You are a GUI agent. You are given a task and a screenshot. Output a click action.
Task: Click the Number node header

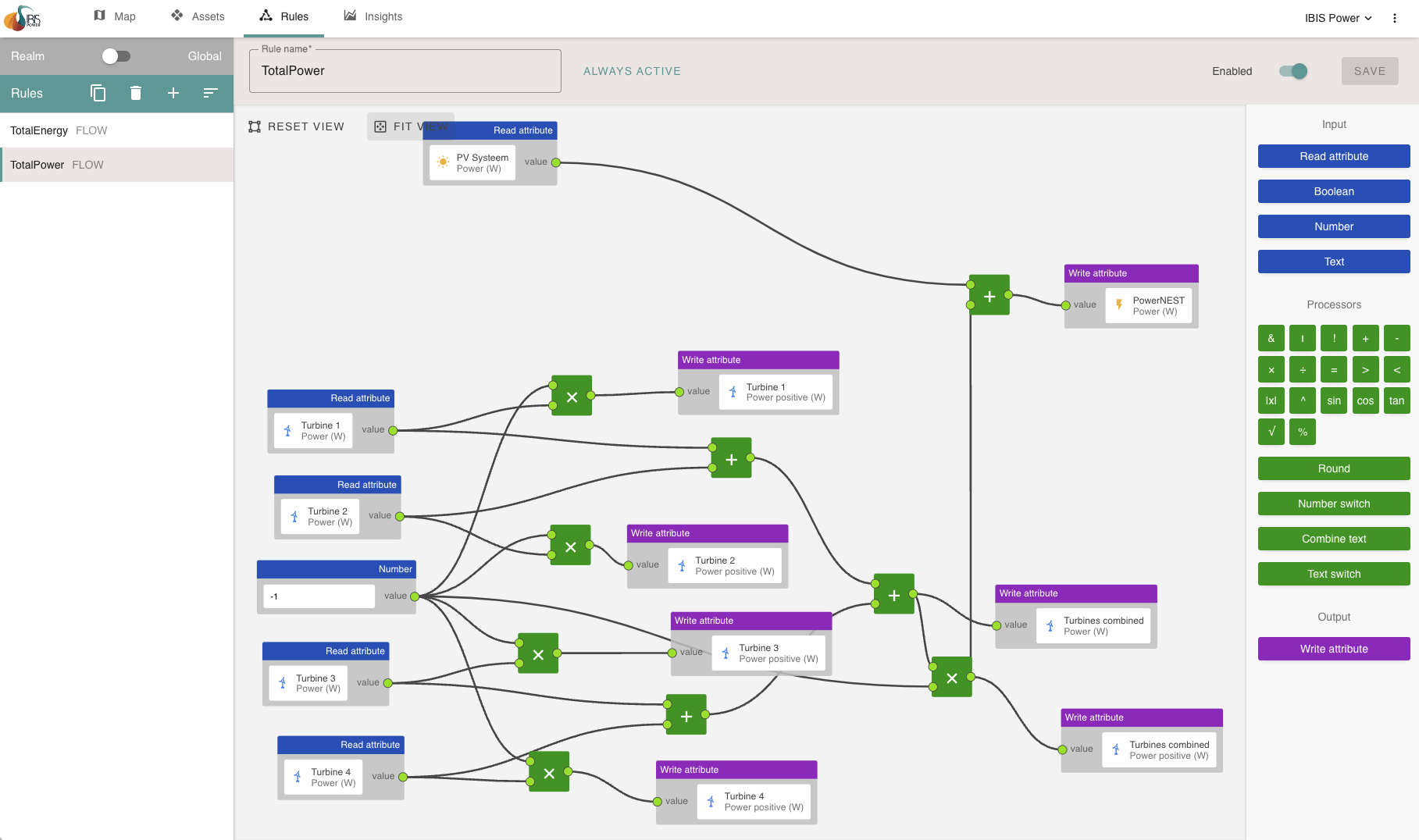[x=337, y=569]
